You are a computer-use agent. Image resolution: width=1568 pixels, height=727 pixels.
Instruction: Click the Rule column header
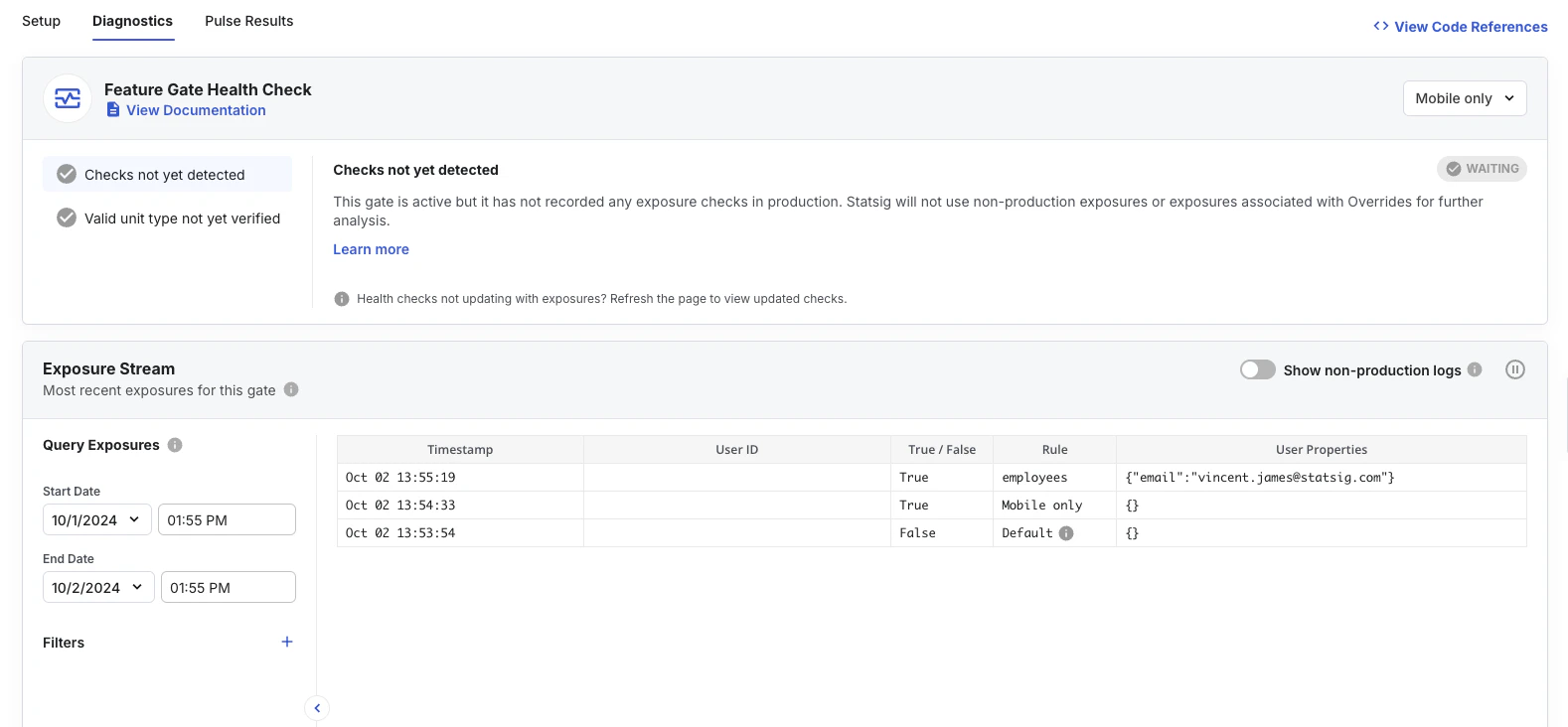(1054, 450)
